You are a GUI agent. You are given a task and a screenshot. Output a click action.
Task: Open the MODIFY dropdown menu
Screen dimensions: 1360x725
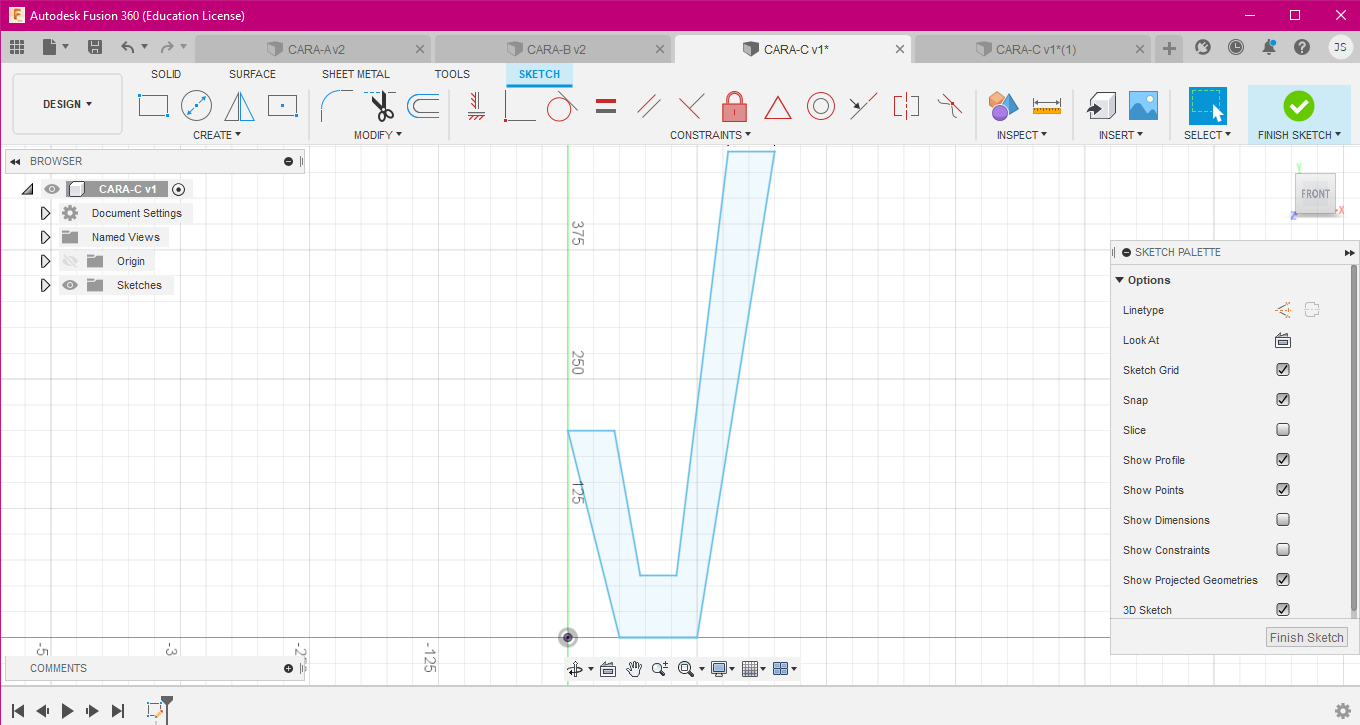[378, 135]
